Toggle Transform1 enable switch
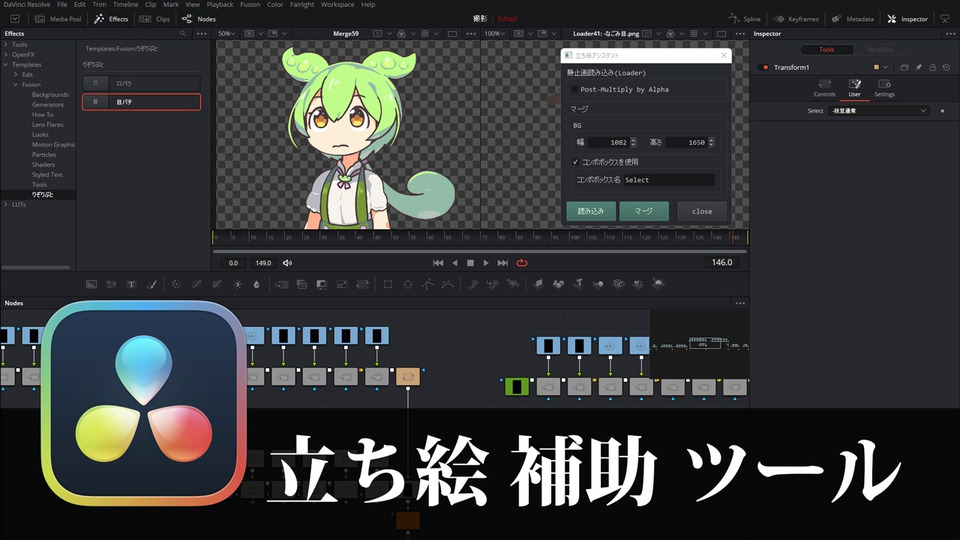 click(763, 67)
